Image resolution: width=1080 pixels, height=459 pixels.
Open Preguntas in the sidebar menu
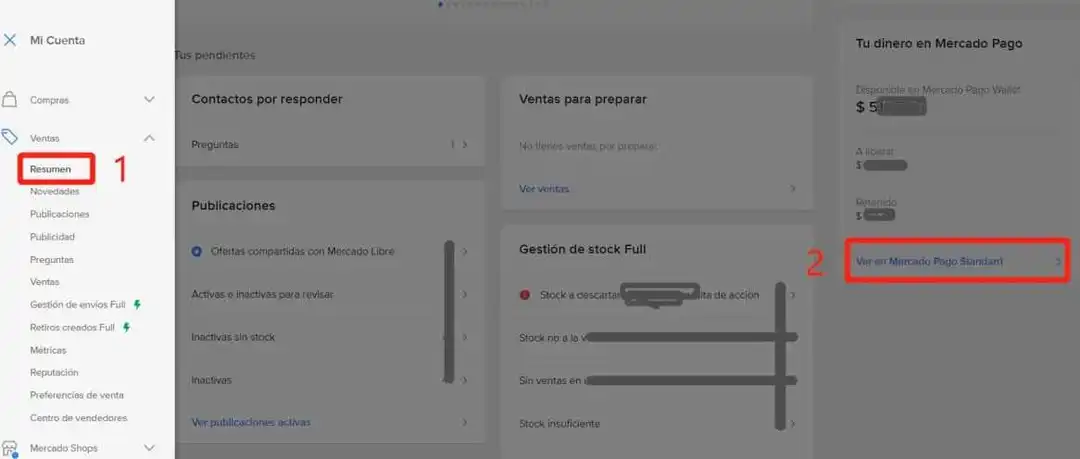pyautogui.click(x=52, y=260)
